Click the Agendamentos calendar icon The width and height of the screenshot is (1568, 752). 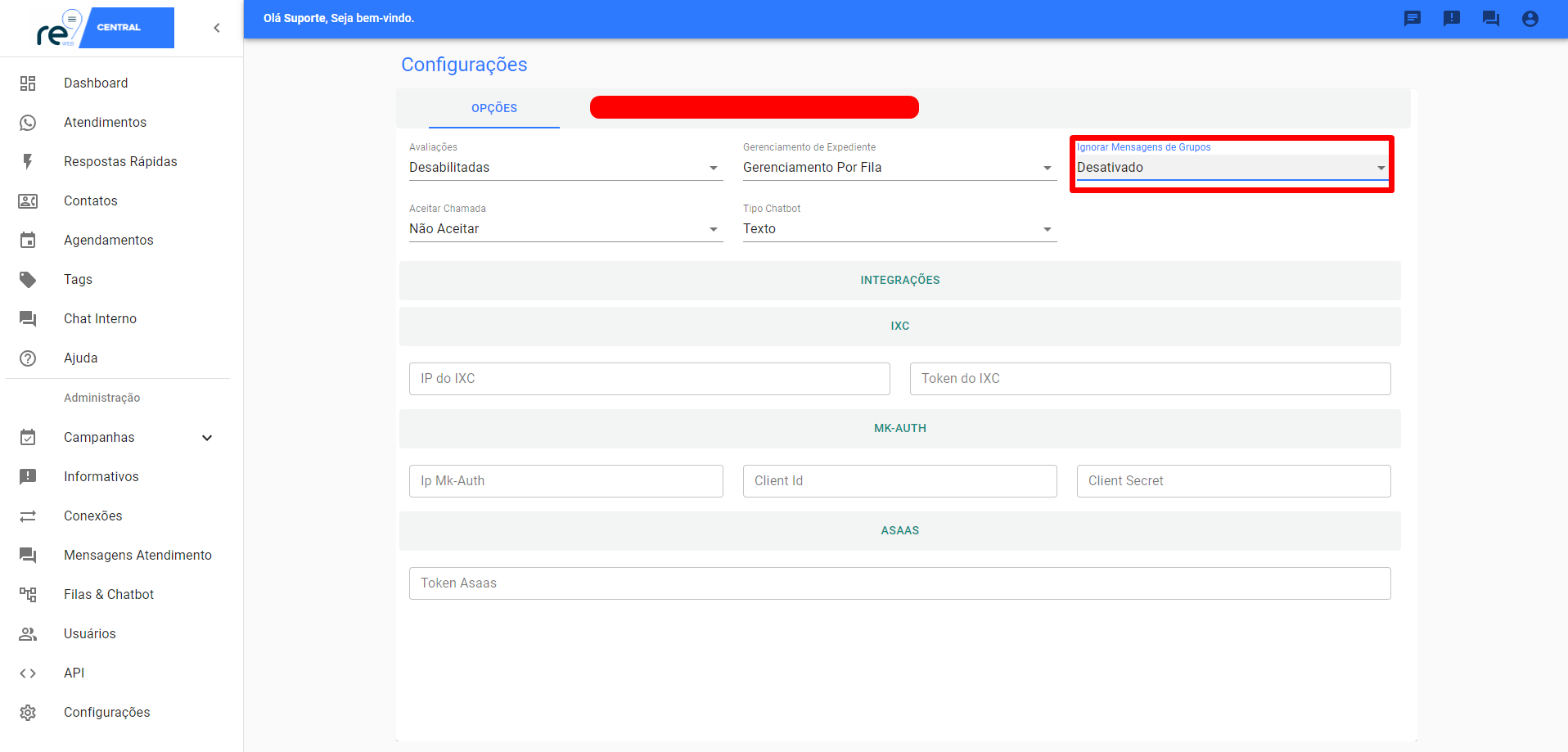(28, 241)
